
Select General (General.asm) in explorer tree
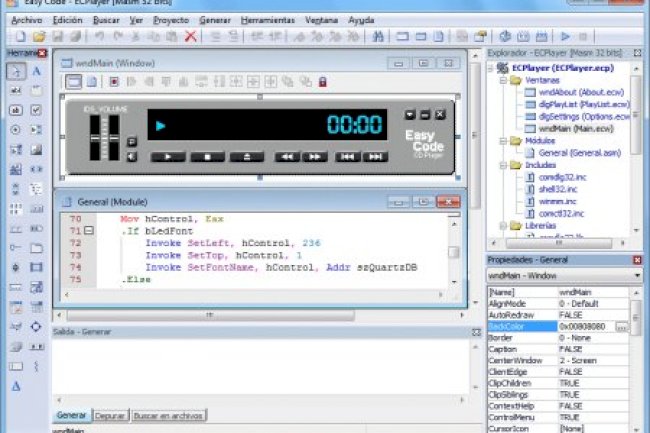pos(574,153)
